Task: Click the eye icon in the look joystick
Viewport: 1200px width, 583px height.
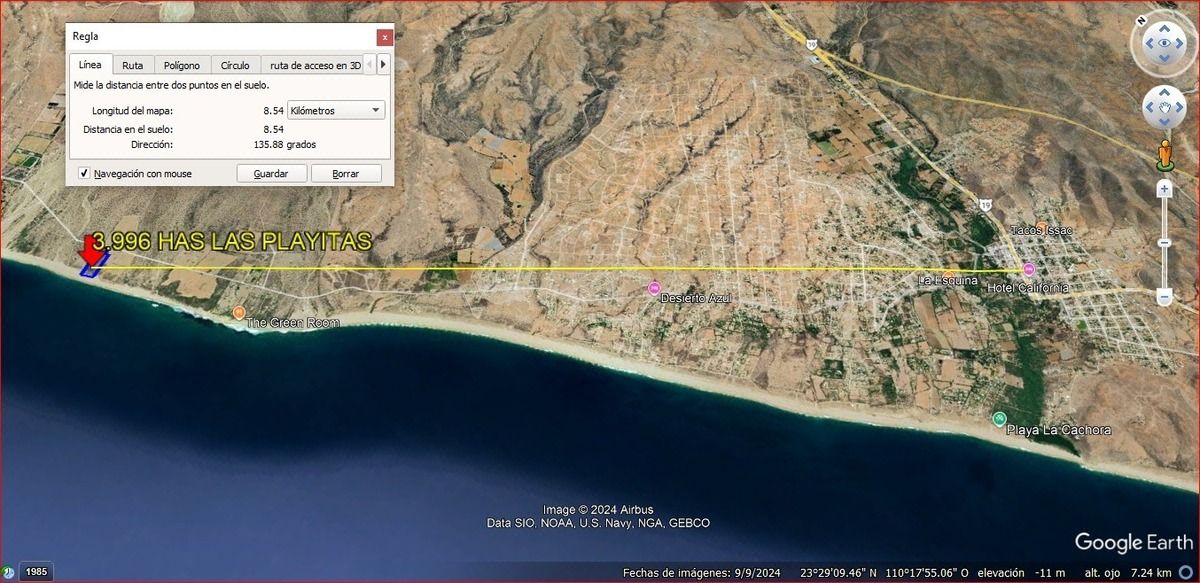Action: (1164, 44)
